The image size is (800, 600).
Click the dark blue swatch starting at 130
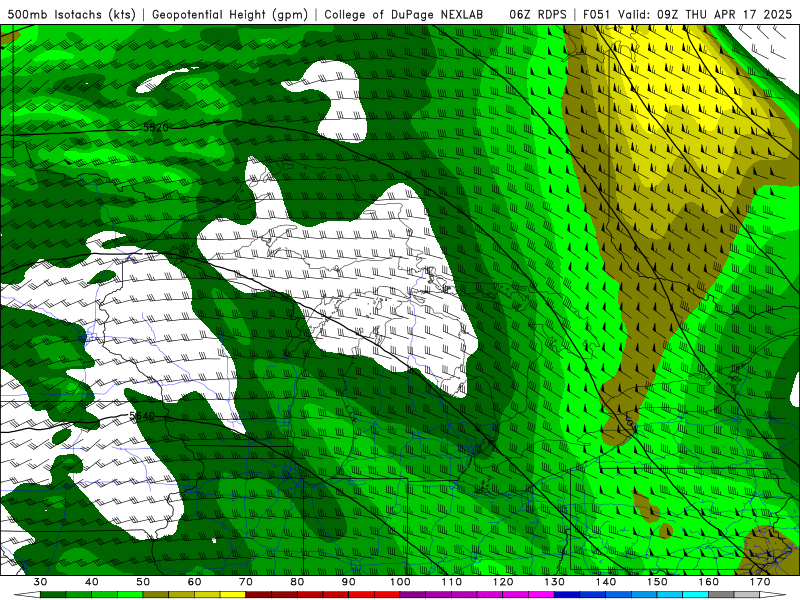point(567,595)
